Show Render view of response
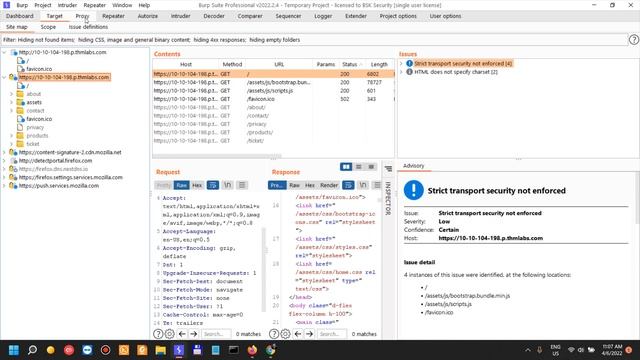The image size is (640, 360). coord(329,185)
